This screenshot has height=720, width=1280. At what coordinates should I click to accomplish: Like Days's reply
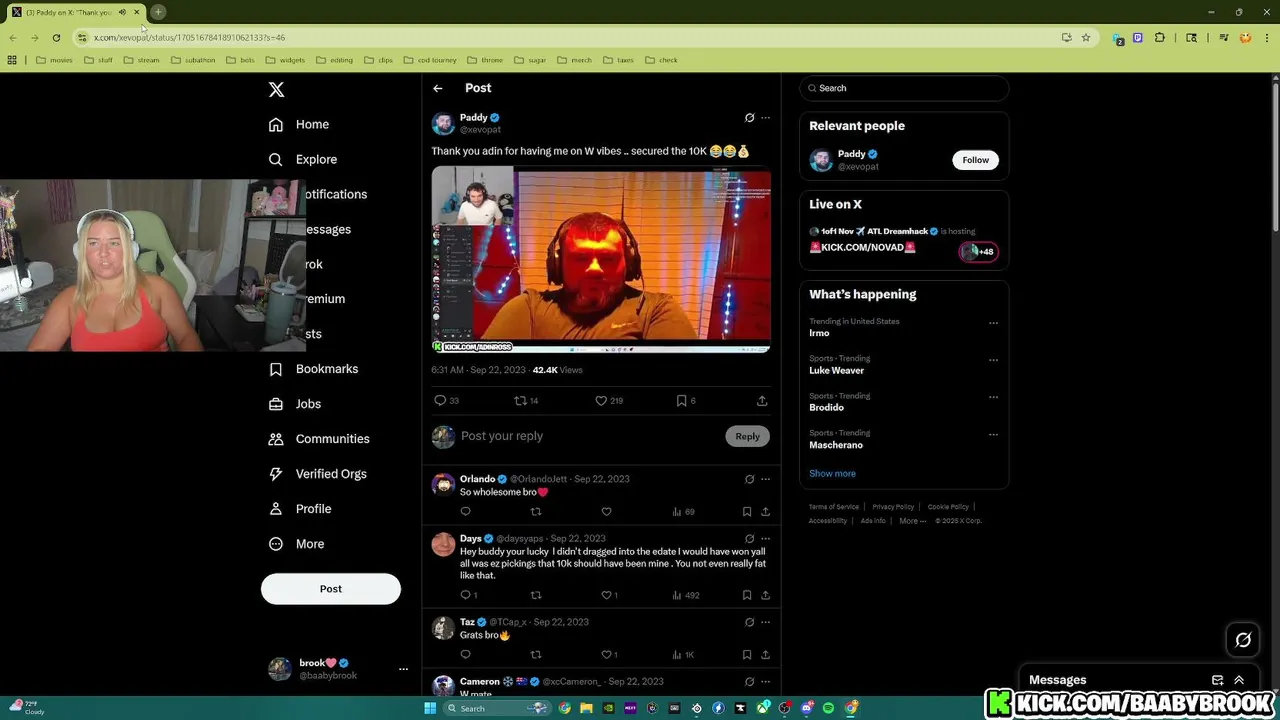coord(609,595)
